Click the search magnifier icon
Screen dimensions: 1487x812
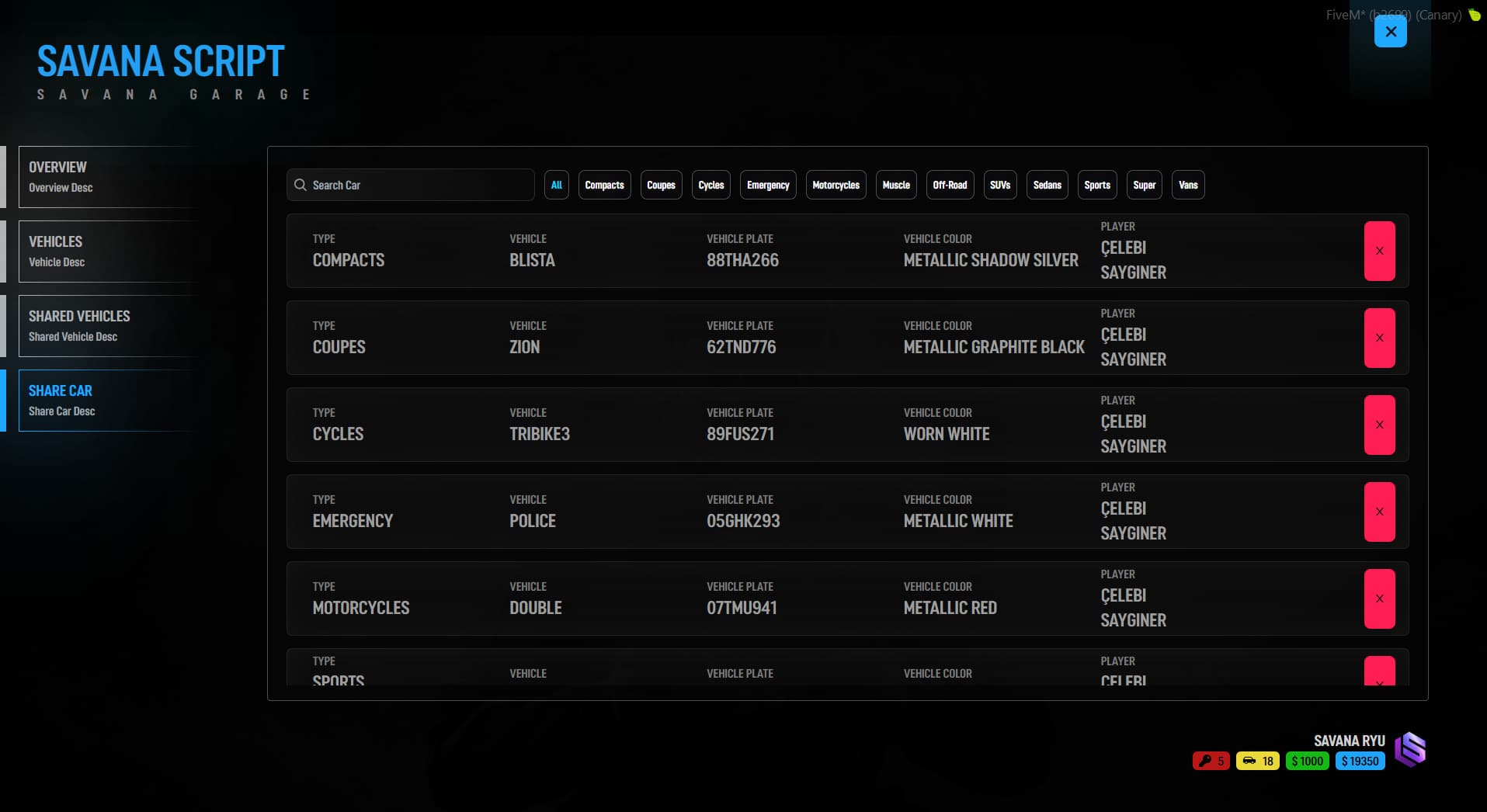coord(300,185)
